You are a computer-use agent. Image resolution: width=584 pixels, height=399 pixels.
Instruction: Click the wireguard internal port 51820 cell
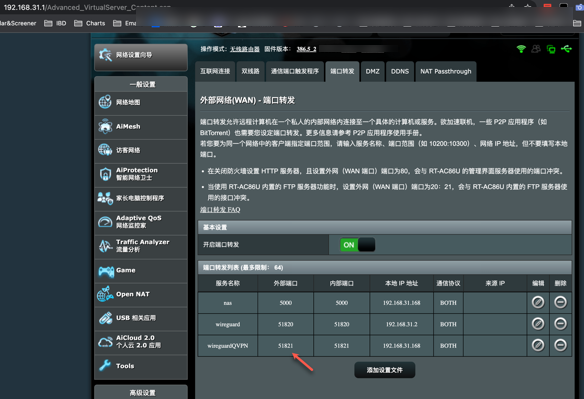[x=342, y=324]
